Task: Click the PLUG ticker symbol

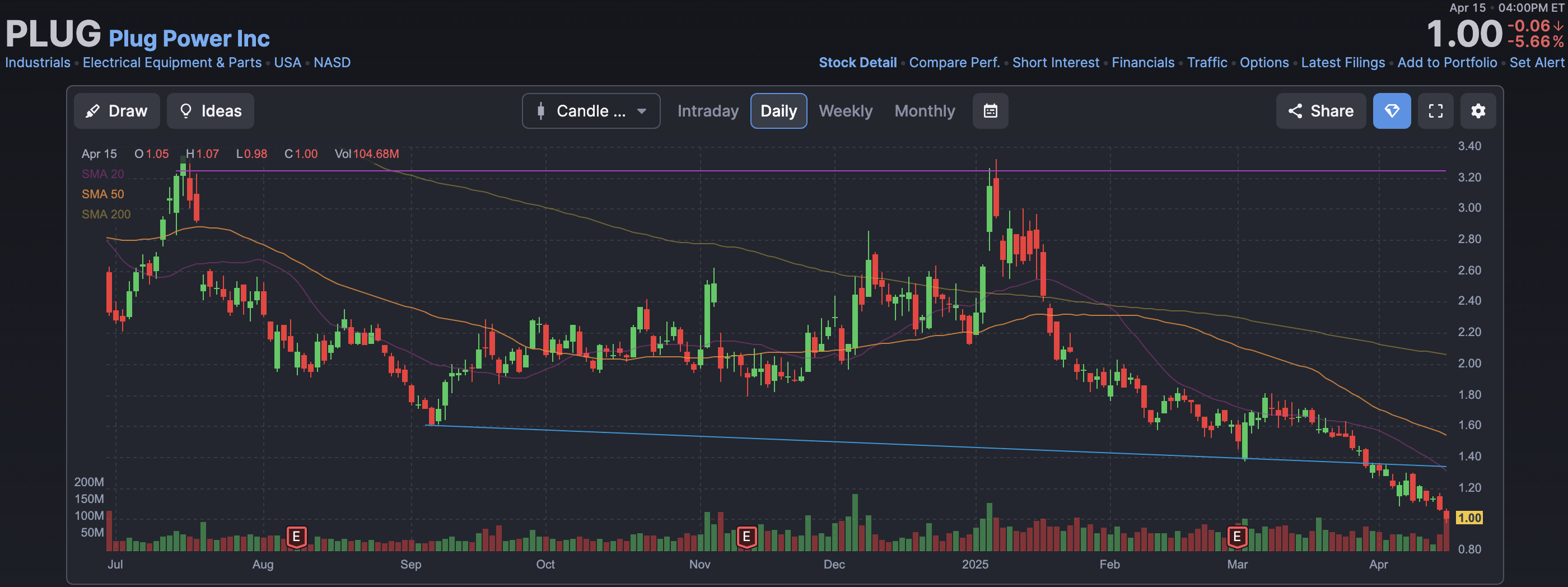Action: (54, 34)
